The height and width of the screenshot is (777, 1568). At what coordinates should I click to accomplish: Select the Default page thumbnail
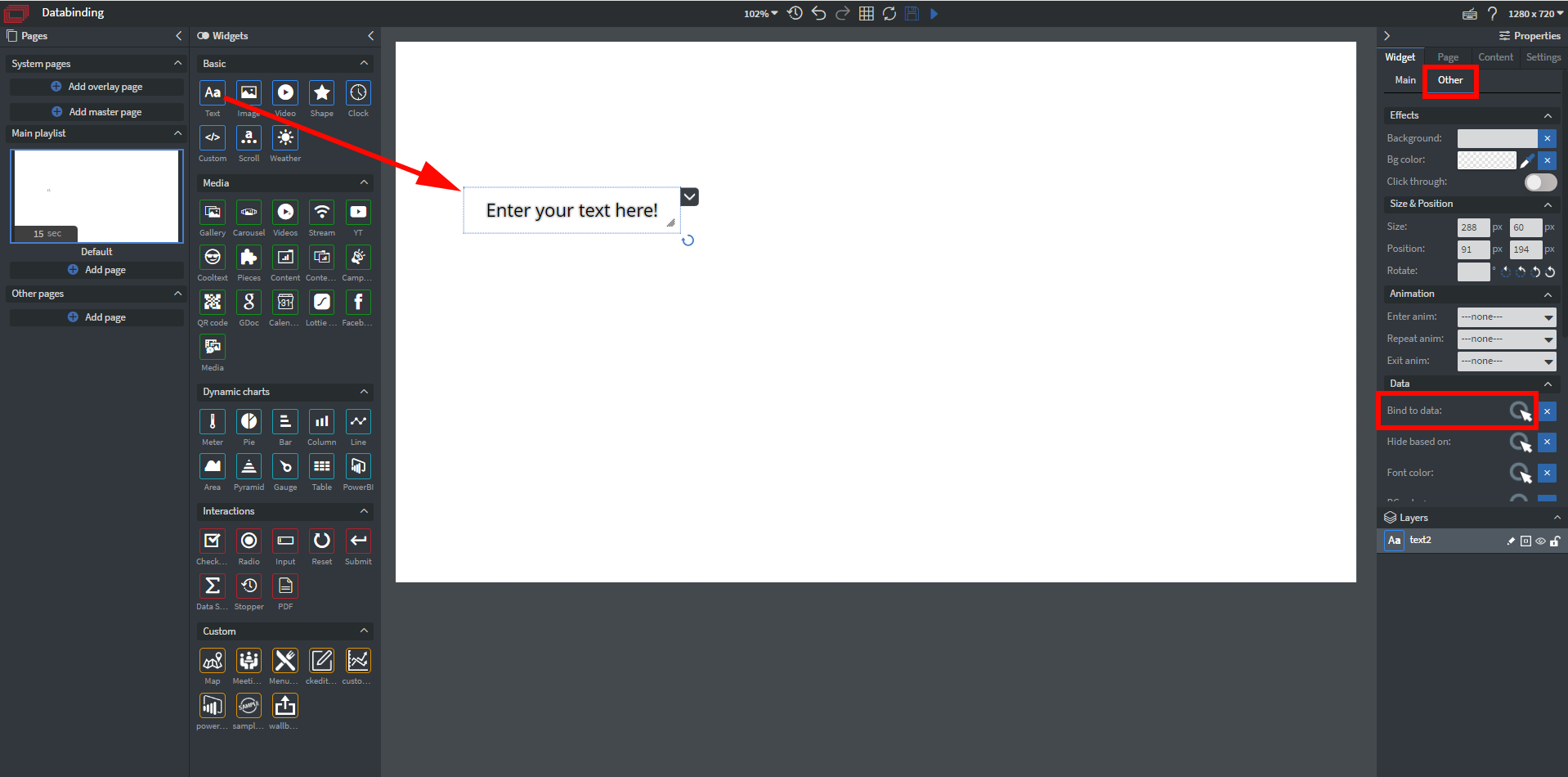click(x=96, y=196)
